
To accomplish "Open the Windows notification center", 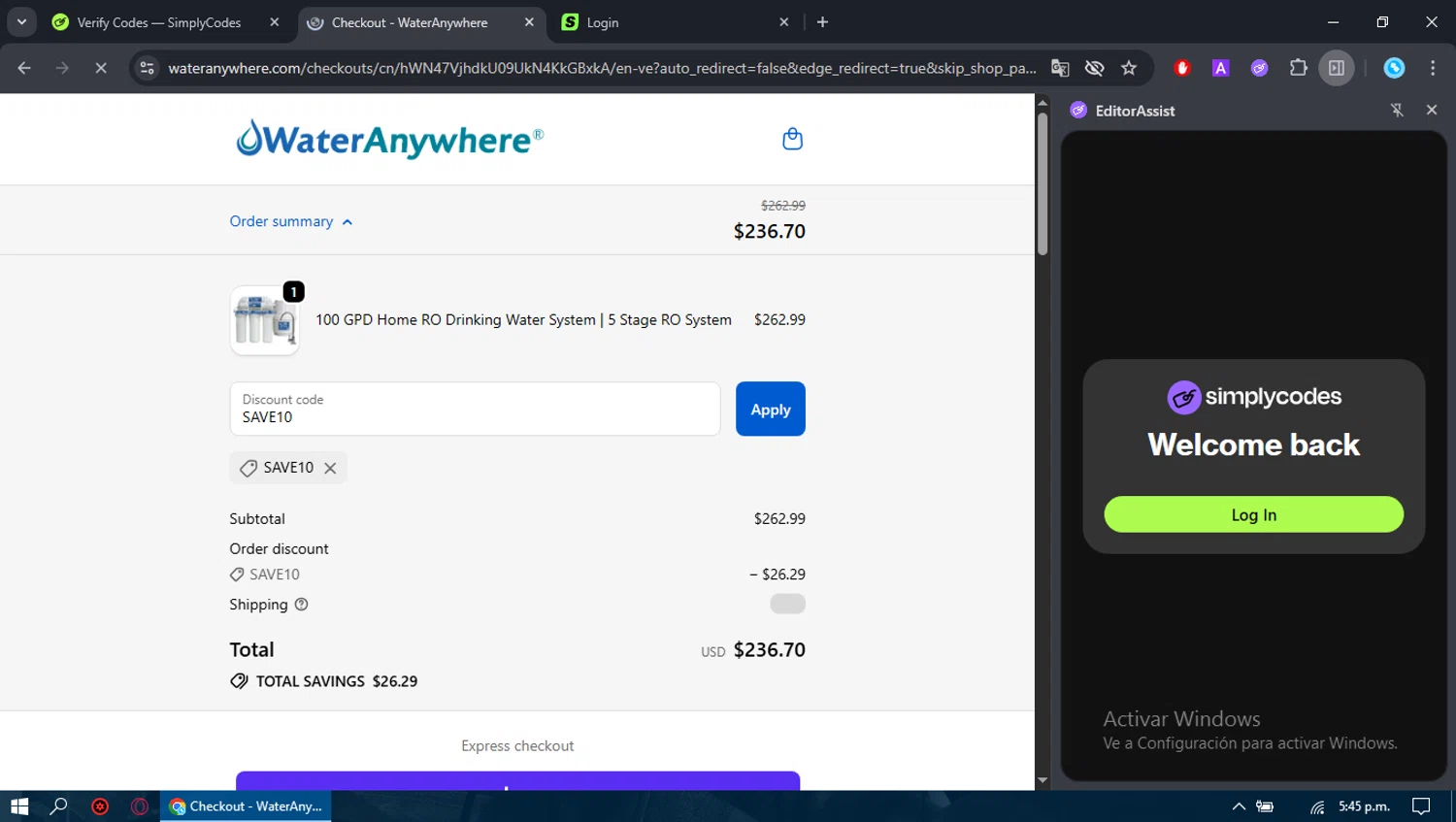I will coord(1421,806).
